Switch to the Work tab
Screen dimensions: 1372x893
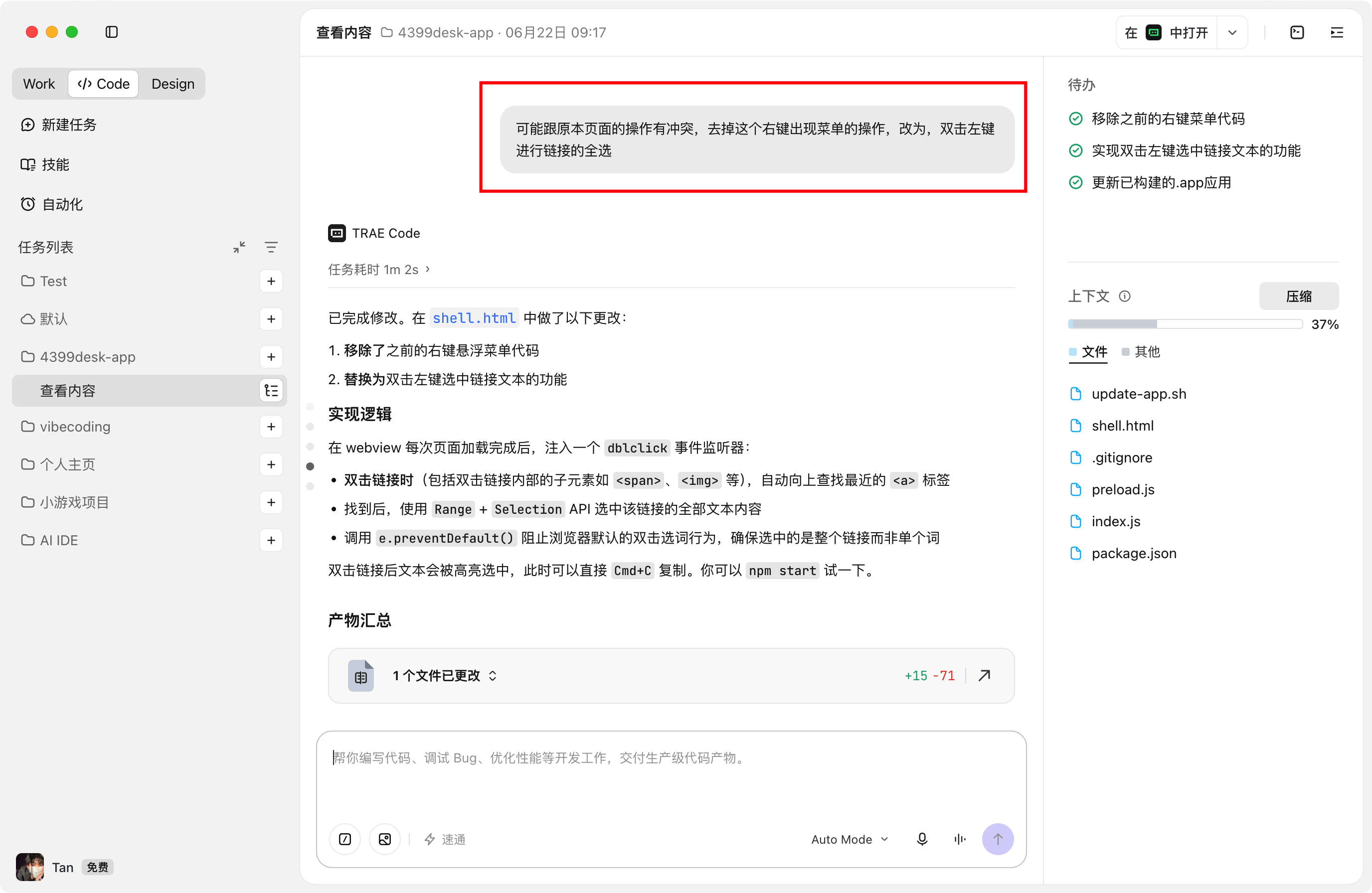click(x=39, y=84)
